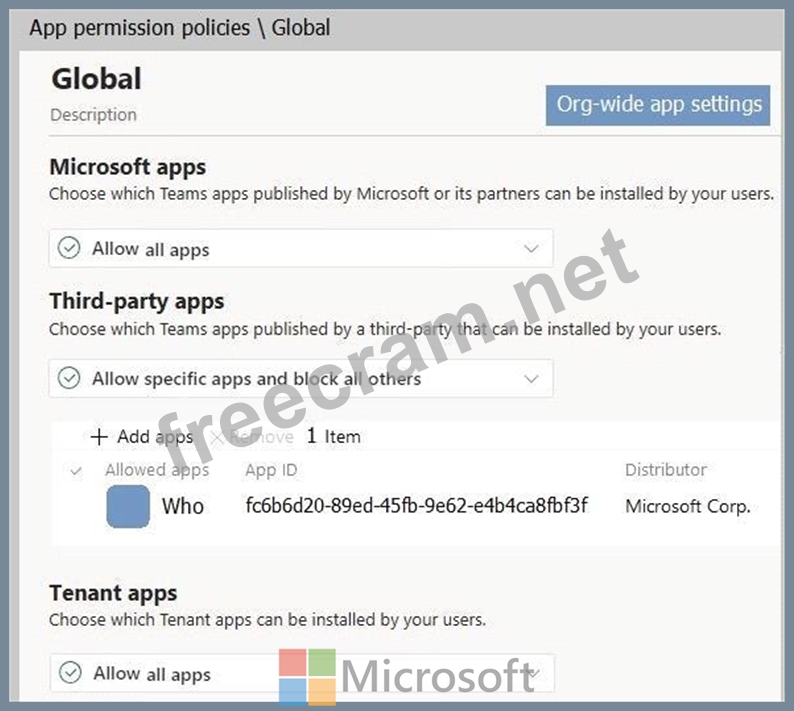Expand the Microsoft apps dropdown chevron
Image resolution: width=794 pixels, height=711 pixels.
531,249
